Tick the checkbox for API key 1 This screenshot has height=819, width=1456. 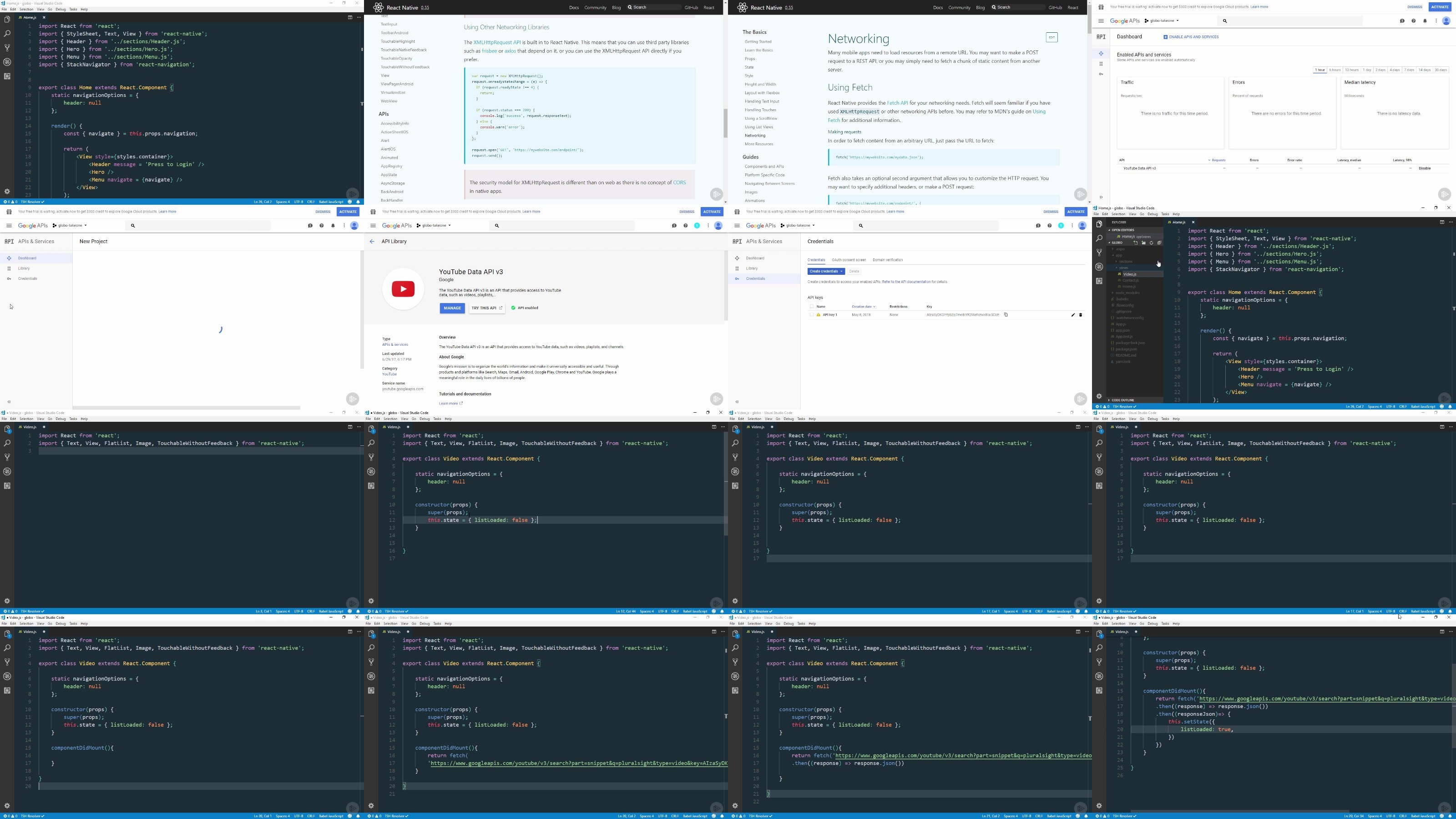tap(812, 315)
